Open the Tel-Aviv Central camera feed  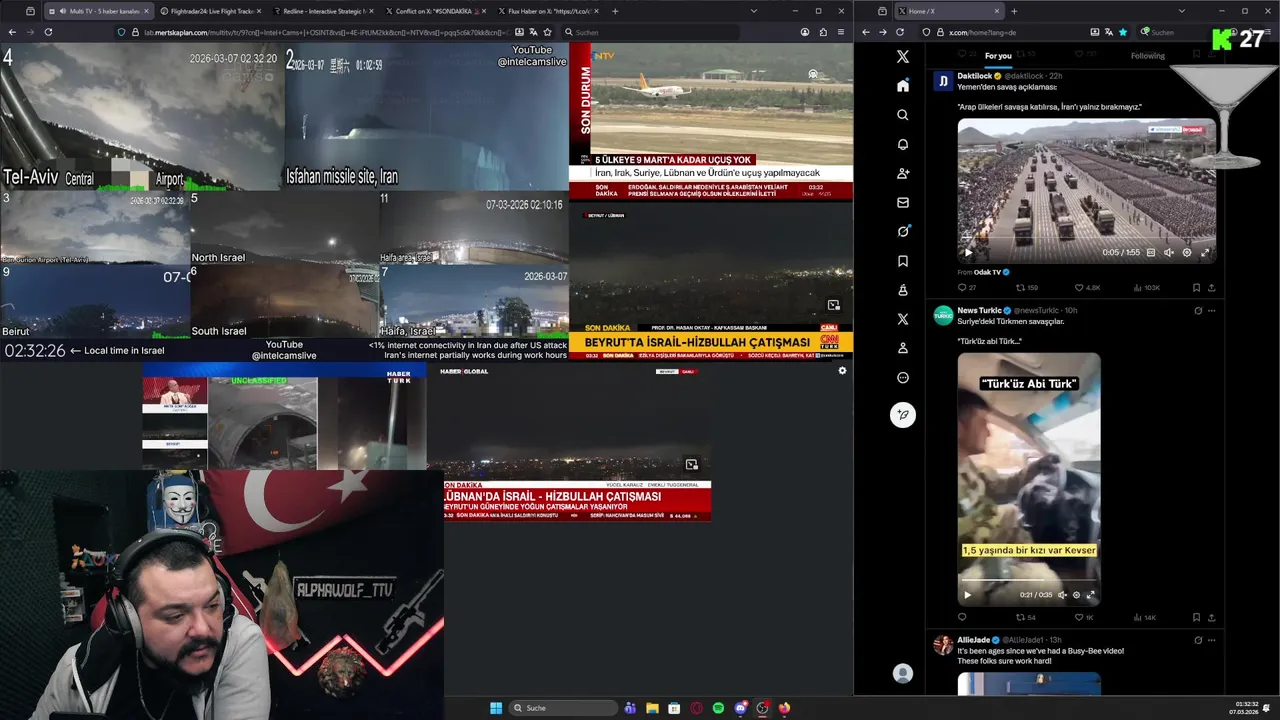[x=142, y=116]
